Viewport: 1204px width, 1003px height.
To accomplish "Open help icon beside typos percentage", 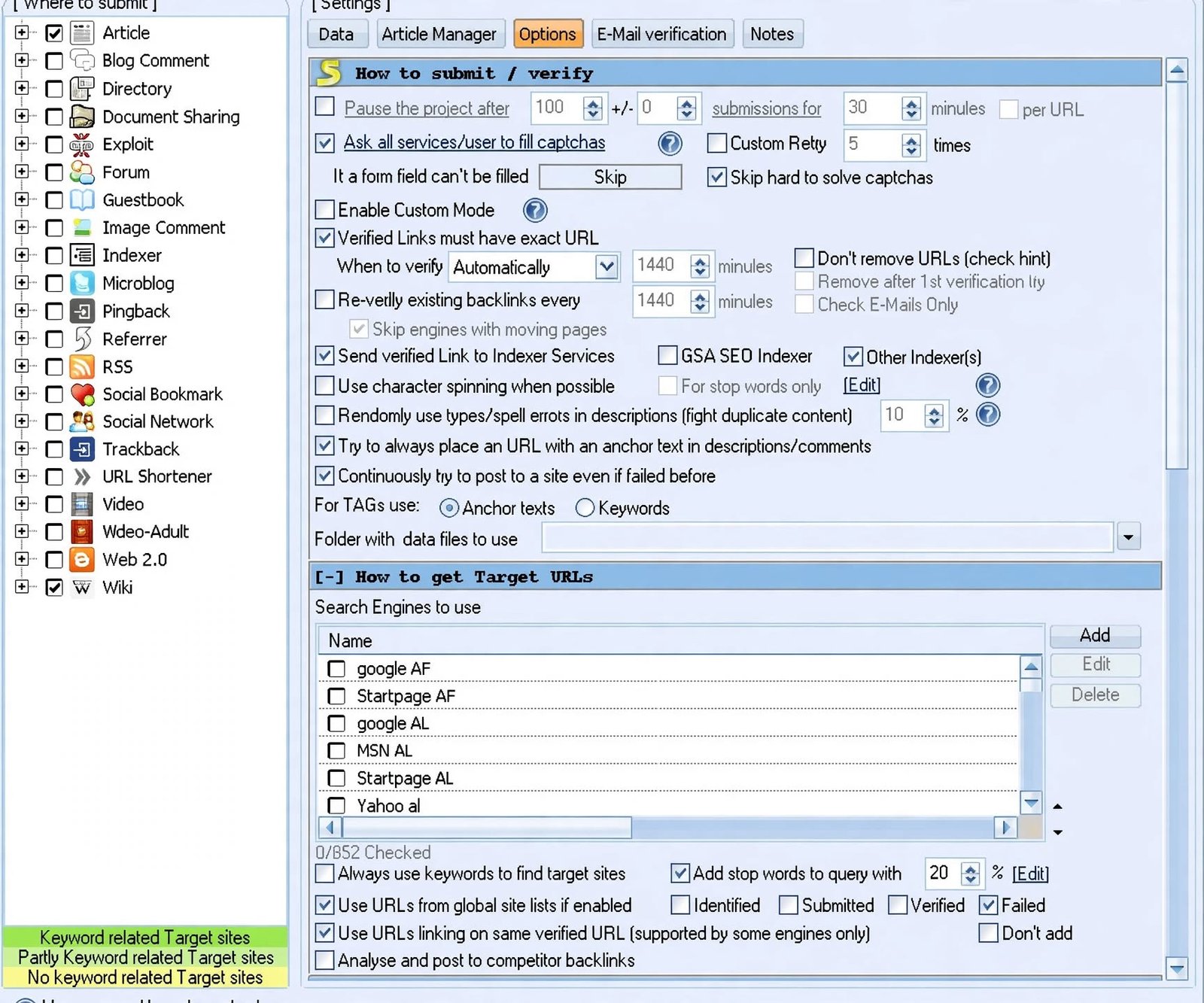I will point(987,415).
